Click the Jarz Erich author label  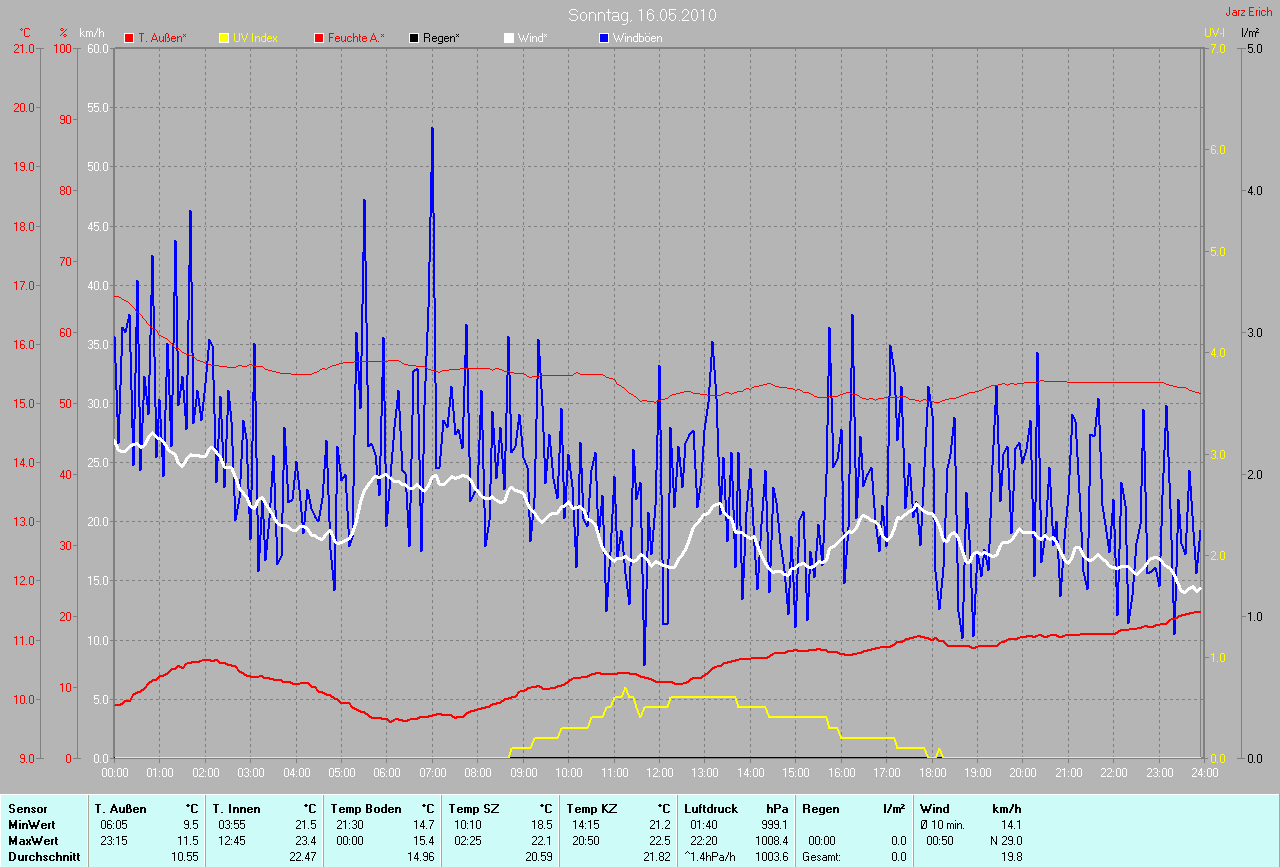tap(1248, 12)
